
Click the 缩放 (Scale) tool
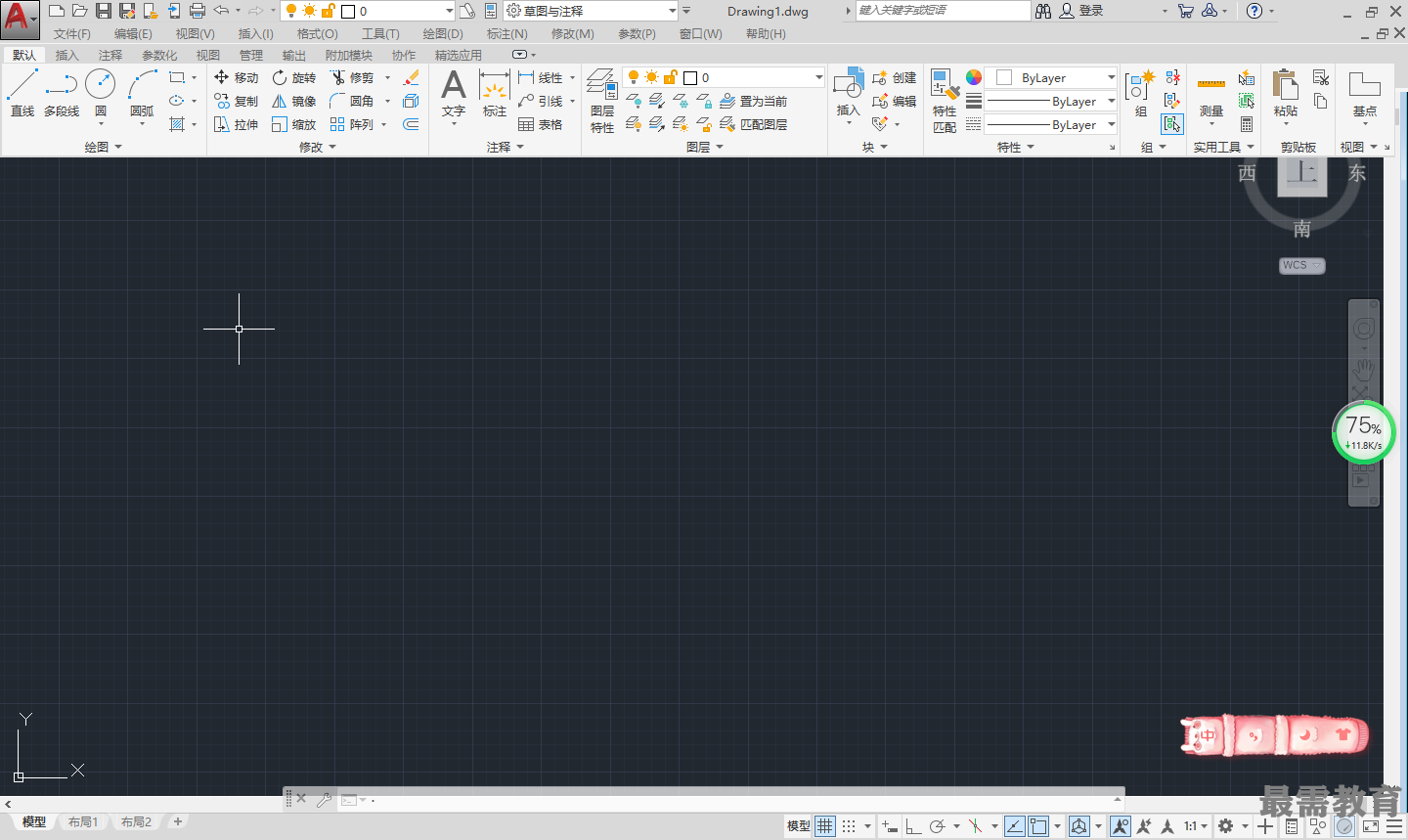(294, 124)
